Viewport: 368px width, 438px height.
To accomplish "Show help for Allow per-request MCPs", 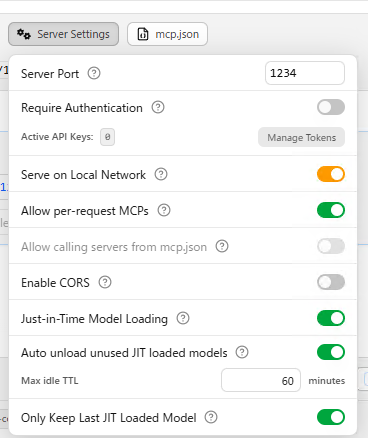I will pyautogui.click(x=164, y=210).
